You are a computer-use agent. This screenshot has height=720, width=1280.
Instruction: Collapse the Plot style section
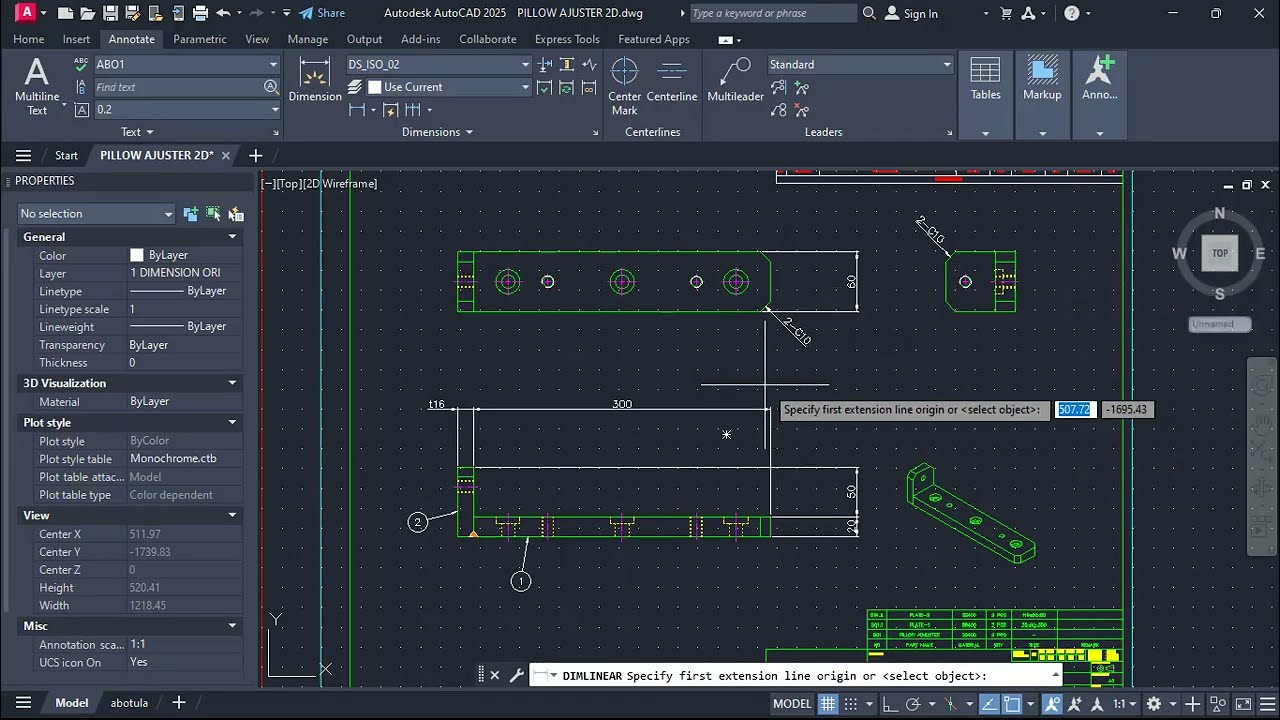pos(232,422)
